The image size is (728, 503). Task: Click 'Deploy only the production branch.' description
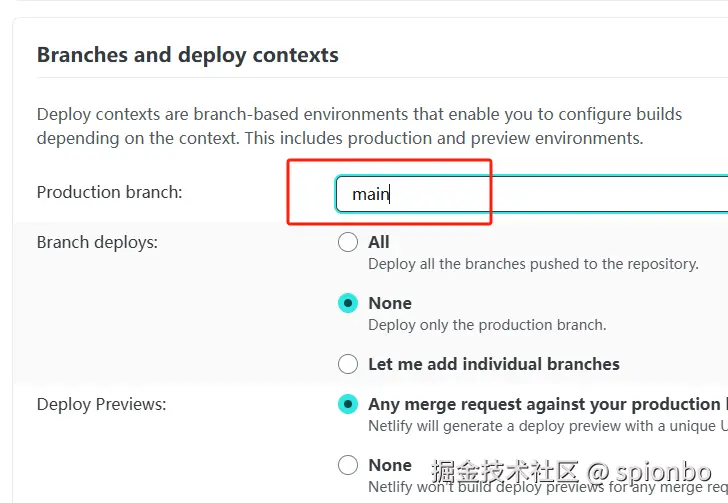488,325
